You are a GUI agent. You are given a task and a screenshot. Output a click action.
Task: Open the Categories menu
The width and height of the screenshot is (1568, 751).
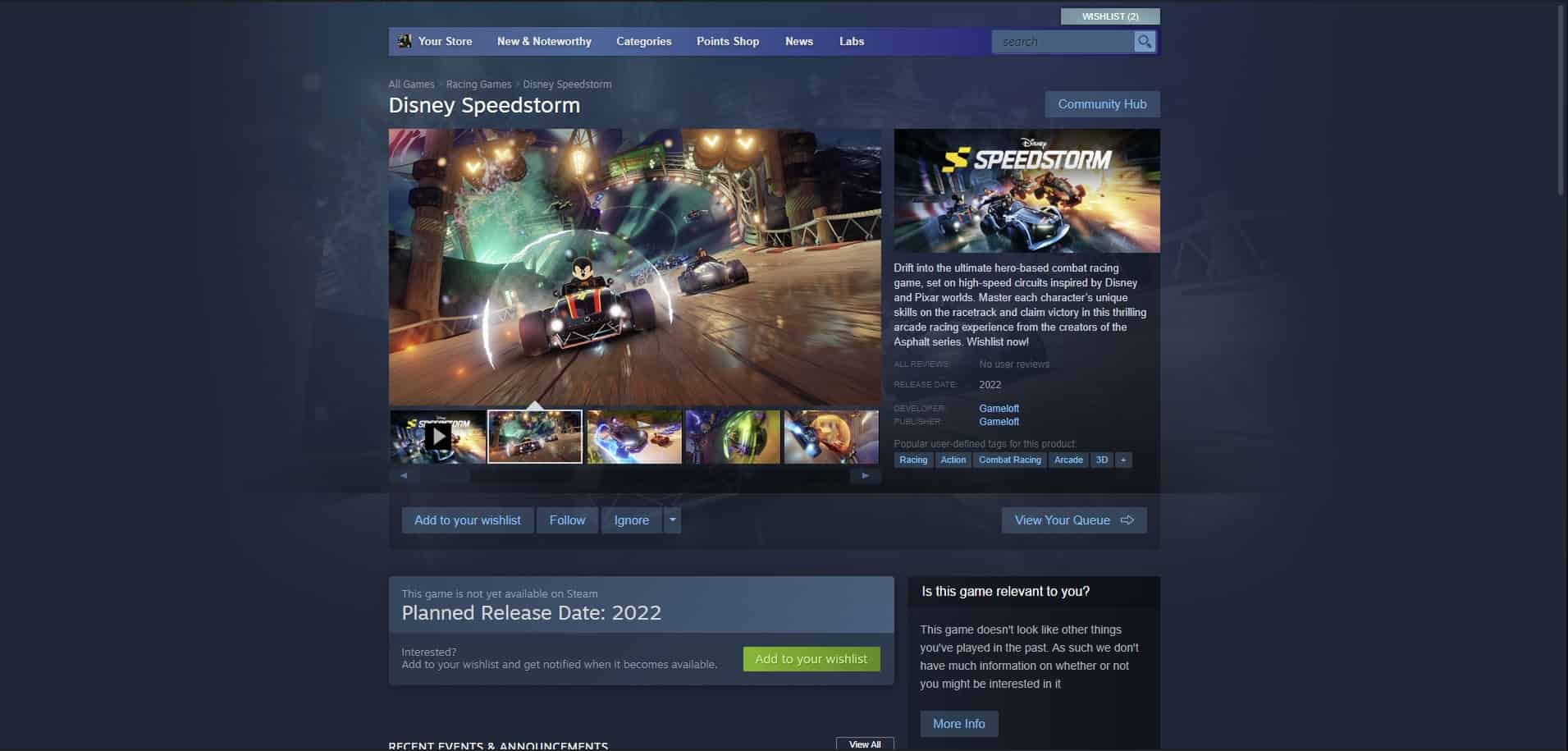point(643,41)
